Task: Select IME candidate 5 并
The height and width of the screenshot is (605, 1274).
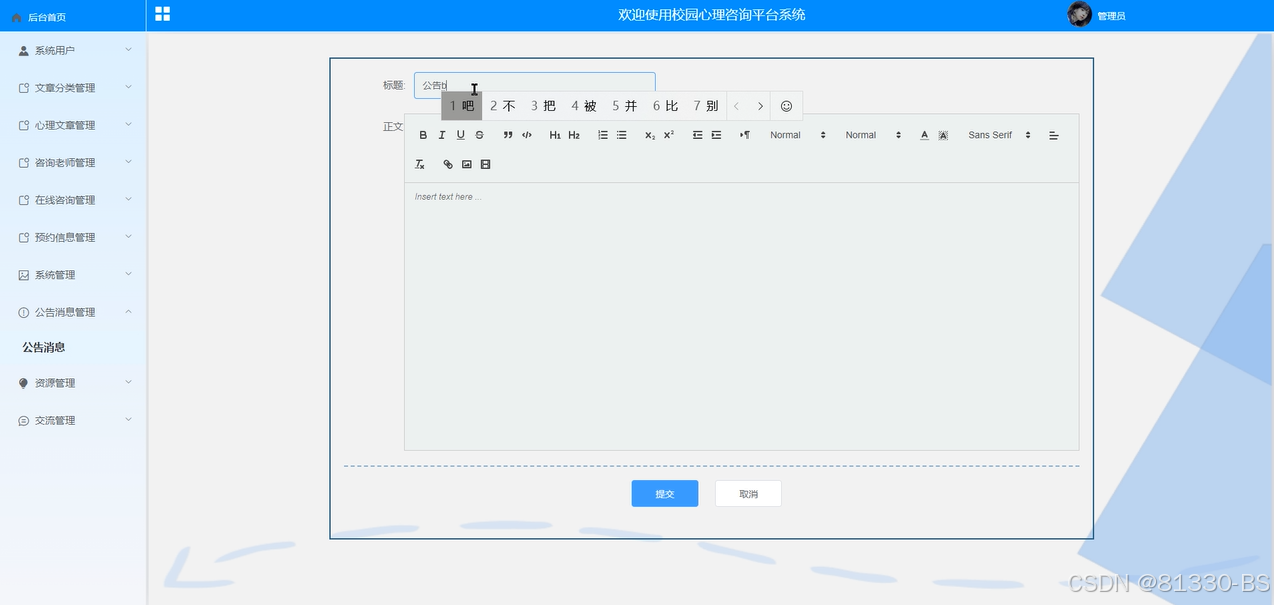Action: coord(625,106)
